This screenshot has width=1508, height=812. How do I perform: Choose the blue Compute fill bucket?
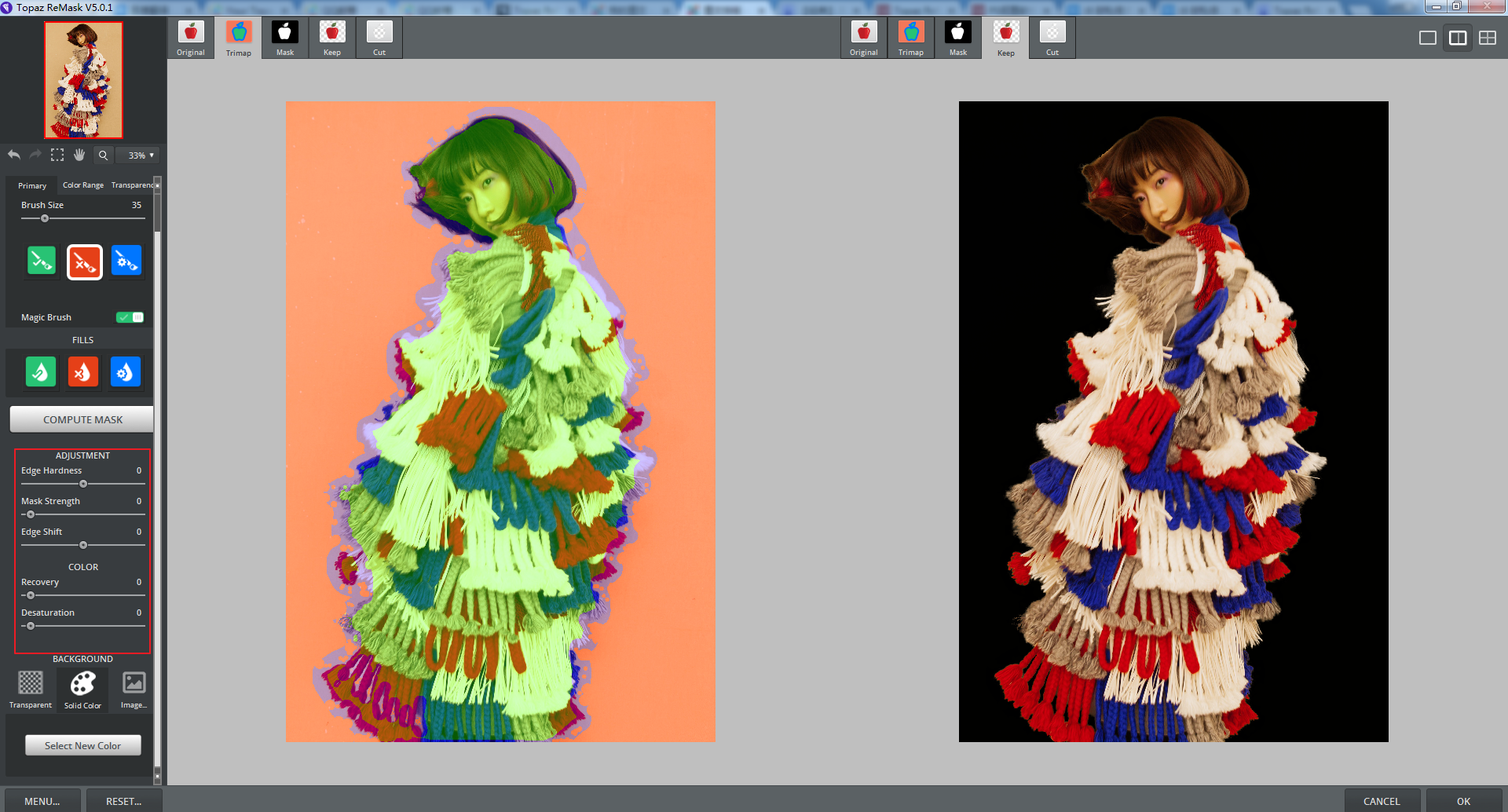(x=126, y=371)
